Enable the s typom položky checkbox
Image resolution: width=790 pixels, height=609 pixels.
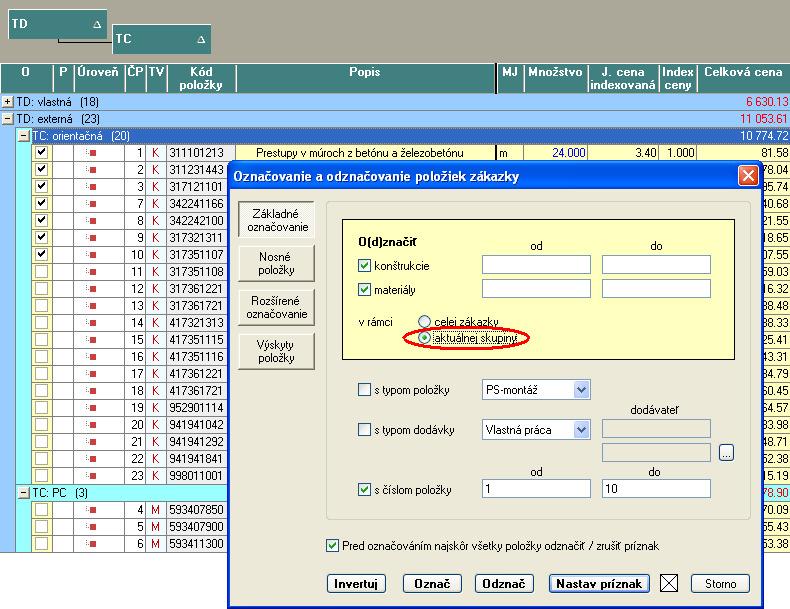(x=364, y=389)
